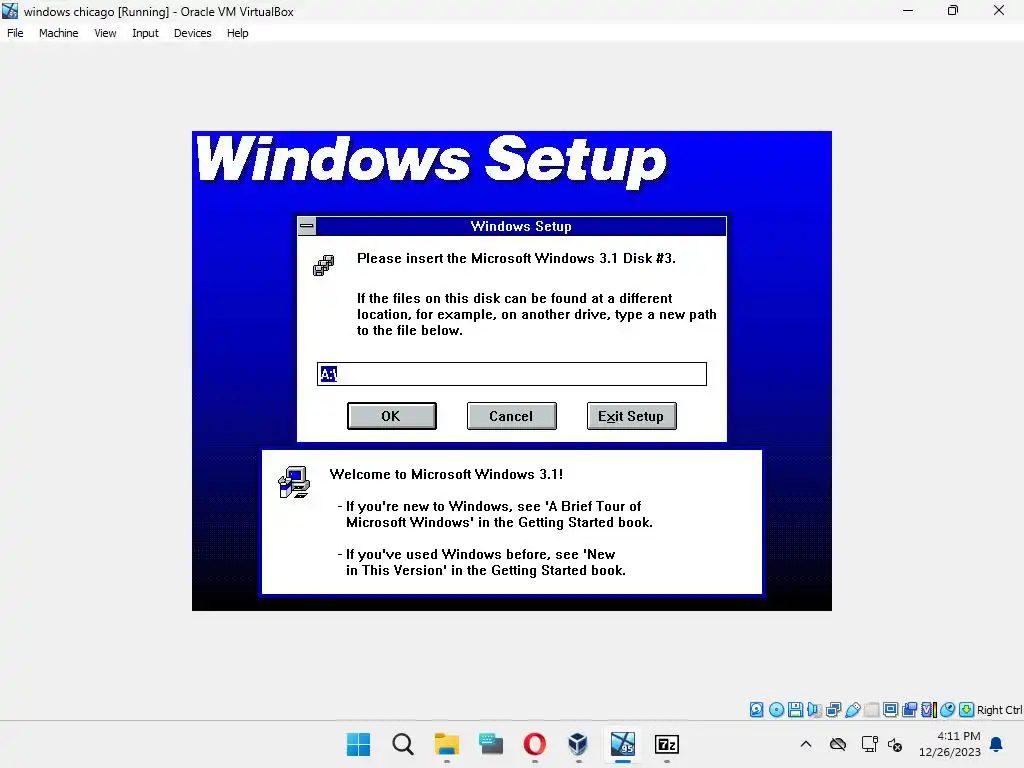Viewport: 1024px width, 768px height.
Task: Open the VirtualBox window title bar icon
Action: click(10, 11)
